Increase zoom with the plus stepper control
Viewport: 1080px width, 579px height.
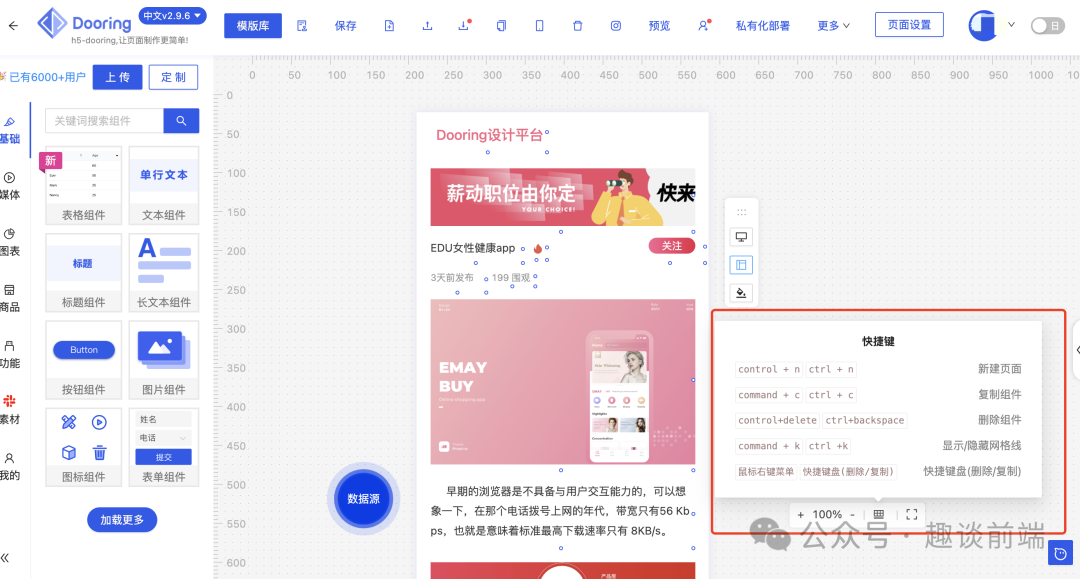click(x=799, y=514)
